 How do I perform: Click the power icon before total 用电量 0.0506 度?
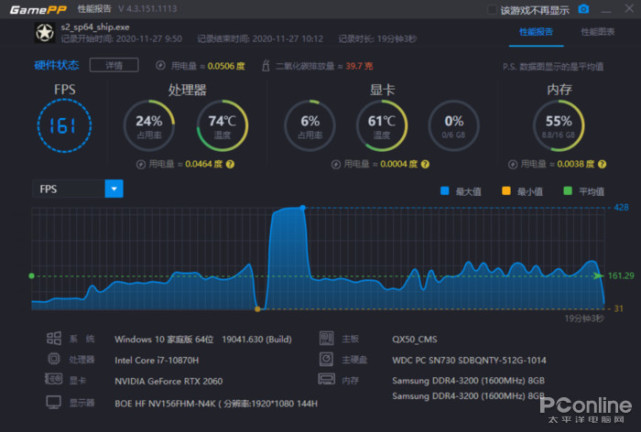pos(161,65)
